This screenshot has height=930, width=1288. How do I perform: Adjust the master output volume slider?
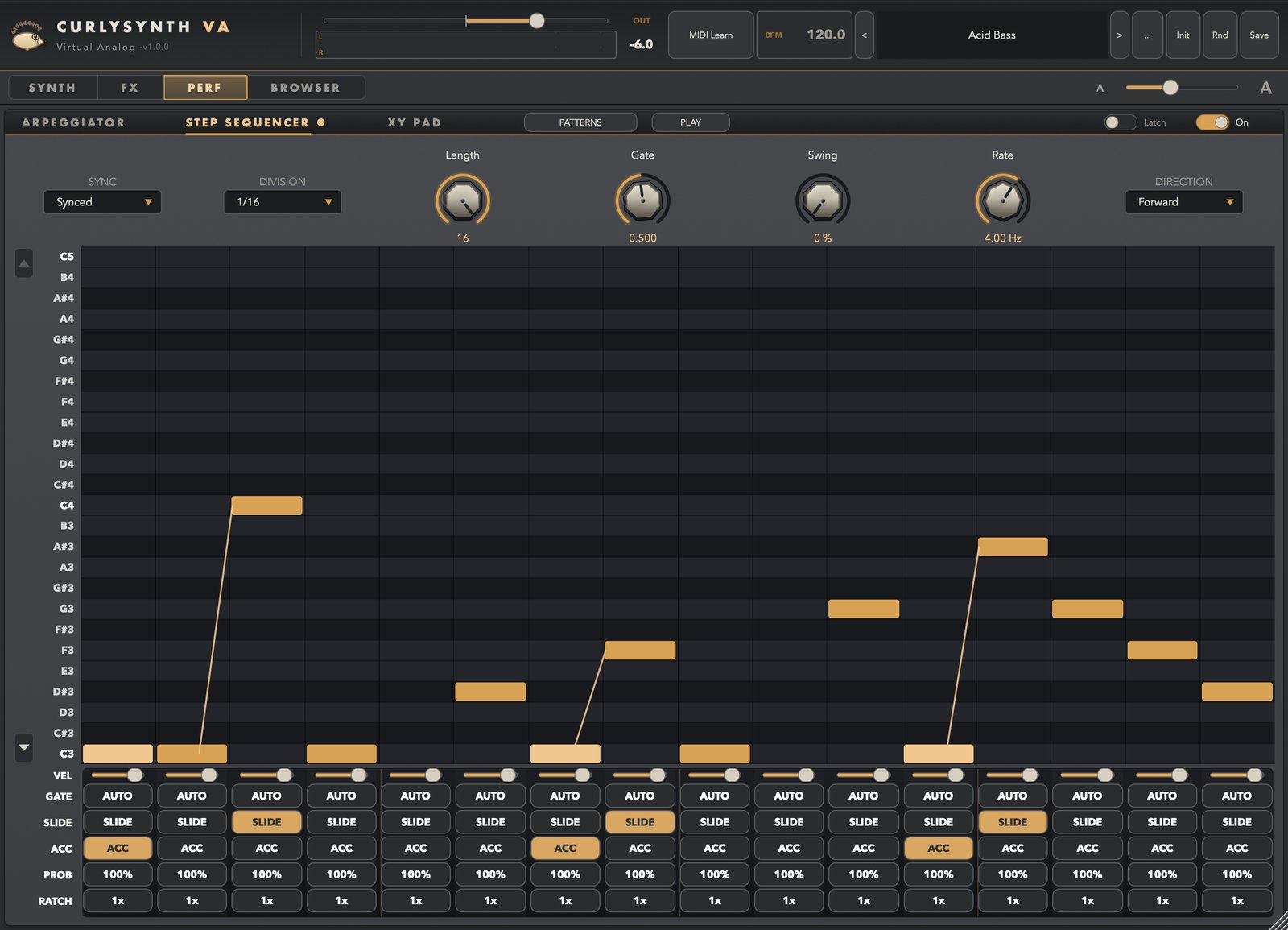(466, 21)
